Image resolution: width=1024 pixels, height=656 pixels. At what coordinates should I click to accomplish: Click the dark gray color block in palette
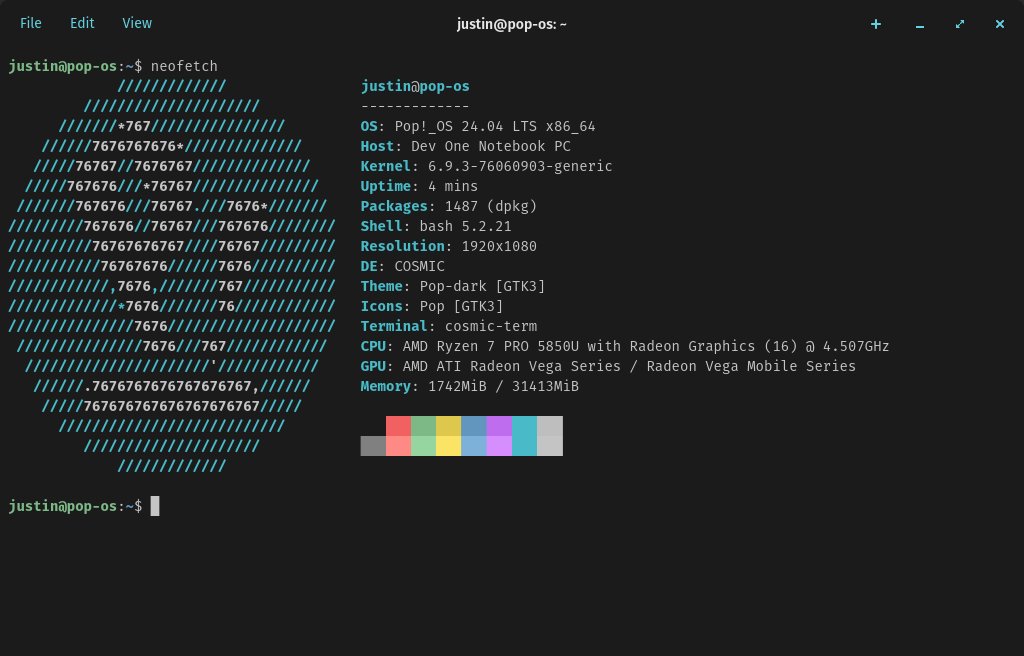[x=373, y=446]
